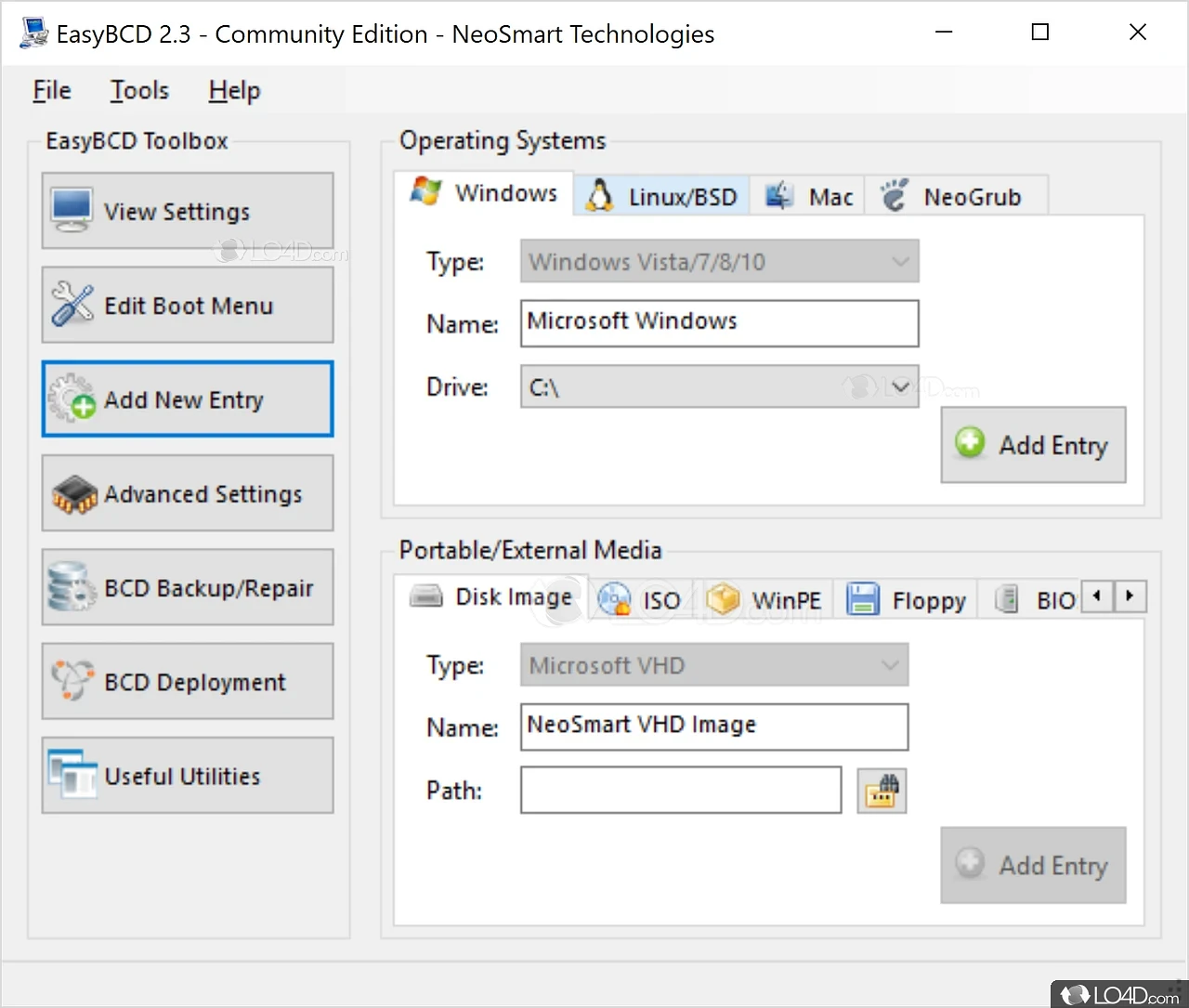Click the Disk Image drive icon
The width and height of the screenshot is (1189, 1008).
[x=426, y=596]
